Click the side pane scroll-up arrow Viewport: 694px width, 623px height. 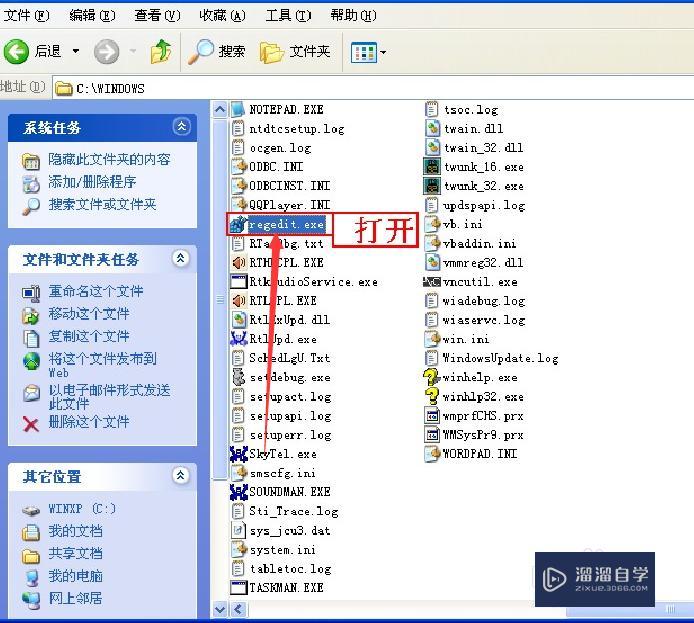(220, 109)
